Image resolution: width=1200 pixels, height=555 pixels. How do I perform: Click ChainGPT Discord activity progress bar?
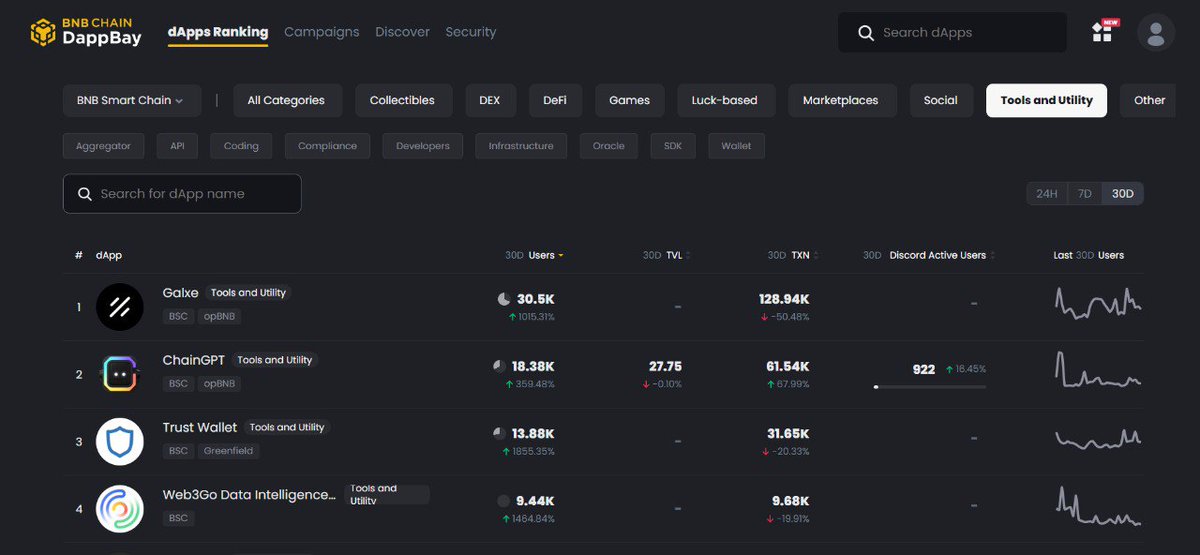point(929,386)
